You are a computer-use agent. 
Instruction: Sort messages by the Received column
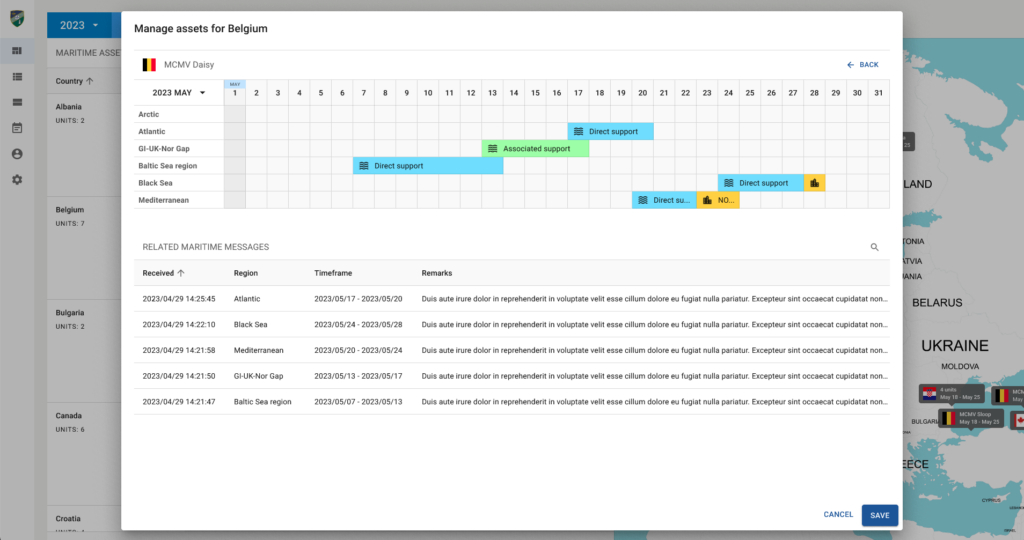163,273
